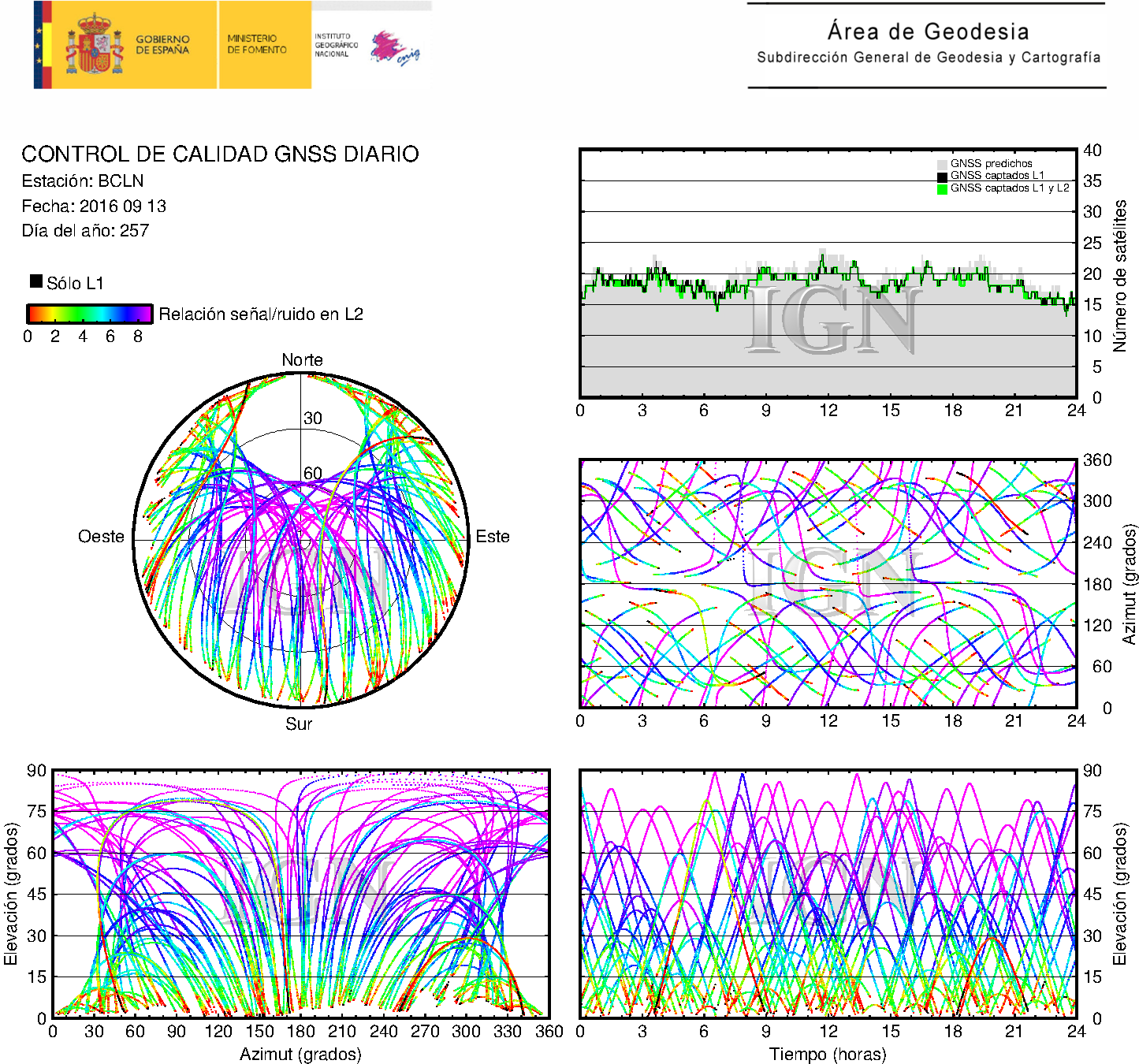Viewport: 1139px width, 1064px height.
Task: Click the Norte label on the skyplot
Action: (x=302, y=360)
